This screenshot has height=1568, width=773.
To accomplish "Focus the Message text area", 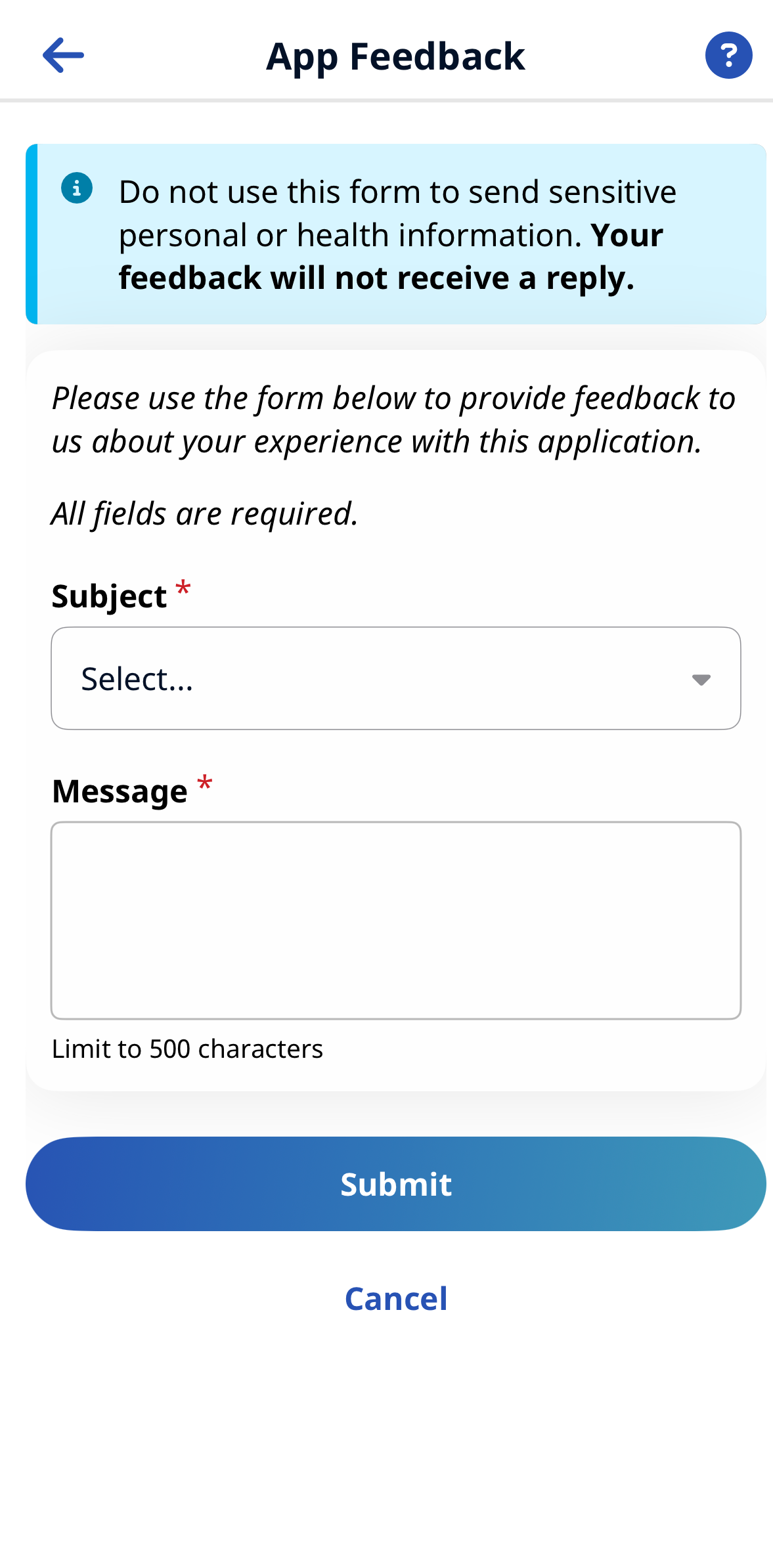I will click(x=395, y=920).
